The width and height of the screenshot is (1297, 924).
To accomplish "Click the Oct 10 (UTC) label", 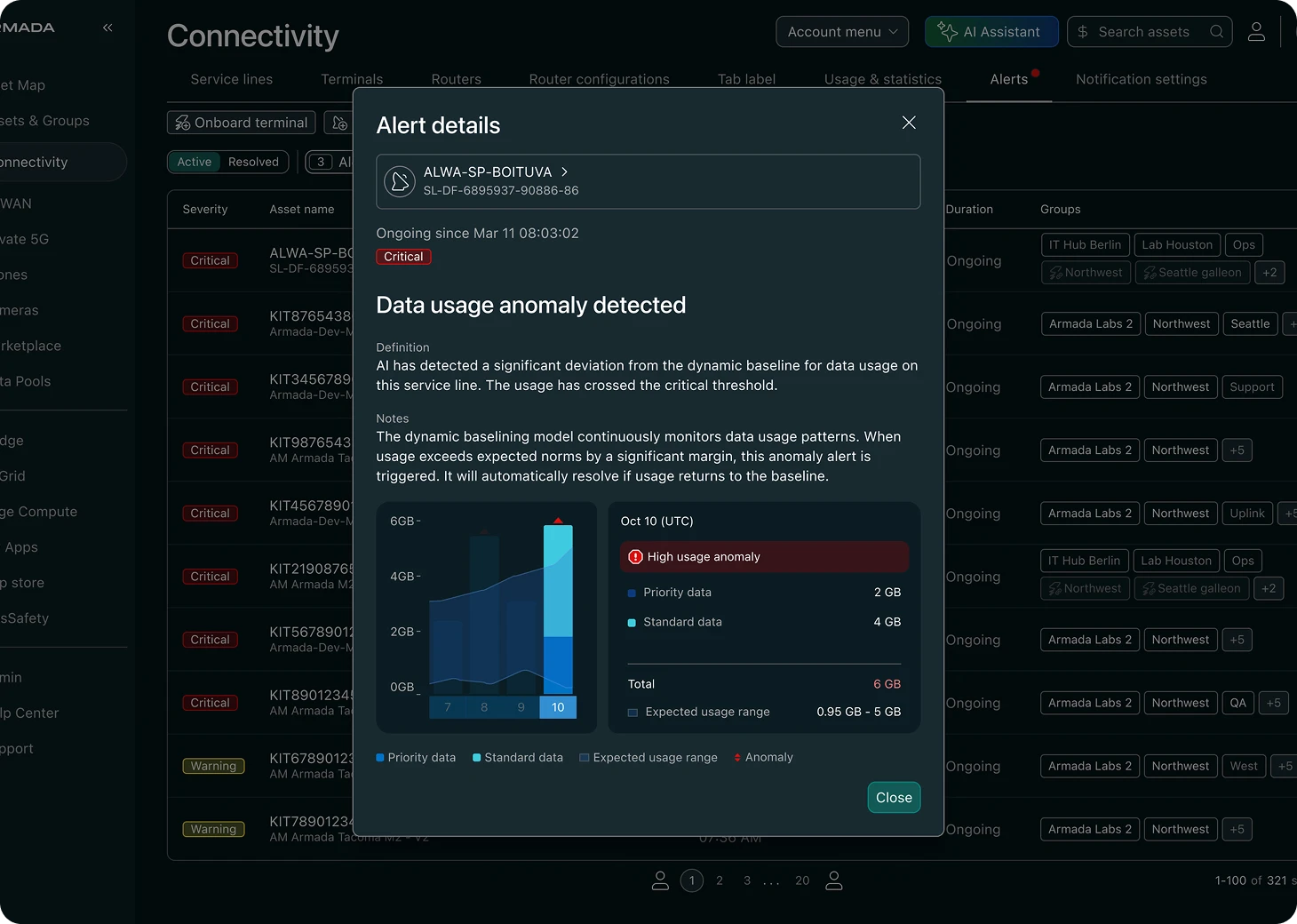I will [656, 522].
